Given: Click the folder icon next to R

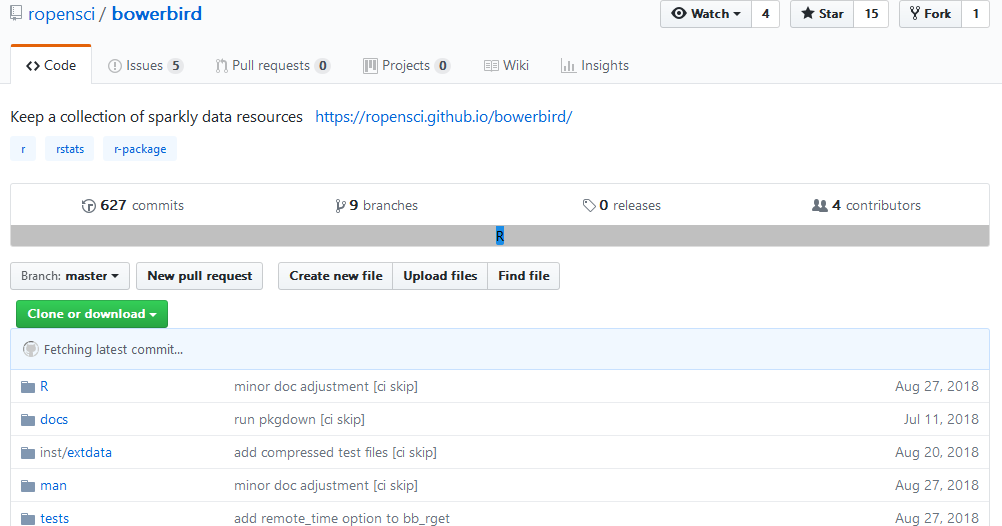Looking at the screenshot, I should [27, 387].
